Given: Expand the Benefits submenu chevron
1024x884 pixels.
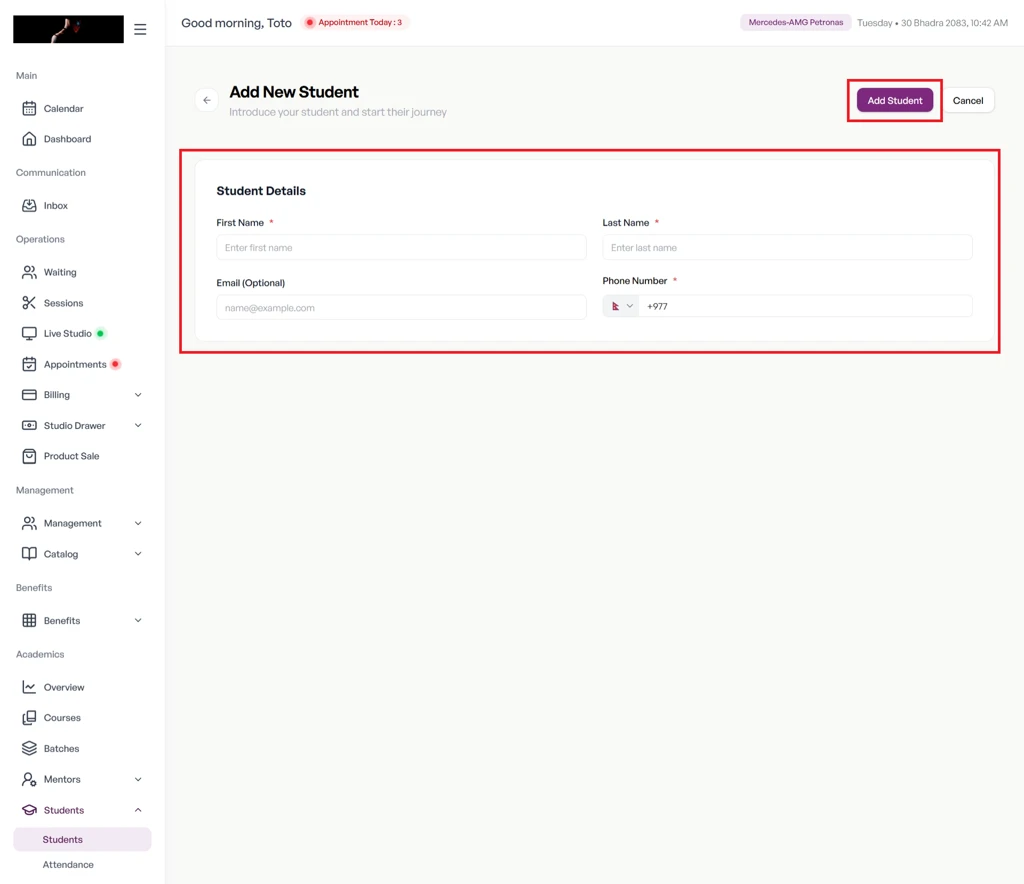Looking at the screenshot, I should pos(138,620).
